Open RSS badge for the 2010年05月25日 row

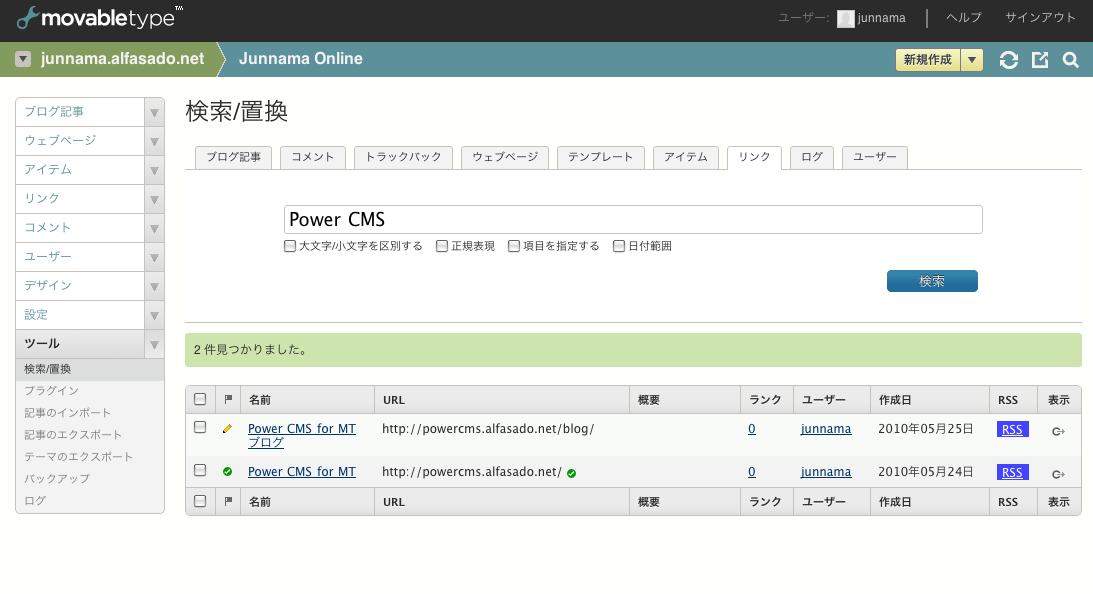[1012, 429]
